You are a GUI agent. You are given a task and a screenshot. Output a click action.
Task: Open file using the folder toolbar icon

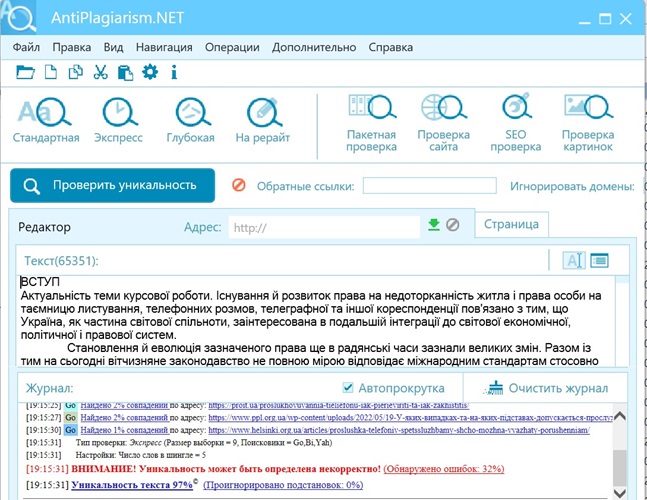25,72
